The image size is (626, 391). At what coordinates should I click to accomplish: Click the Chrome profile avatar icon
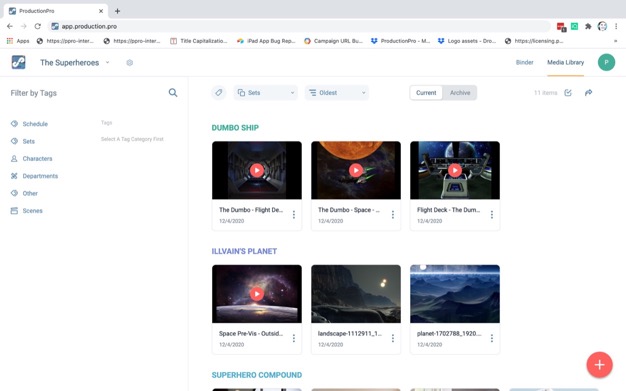pos(602,26)
